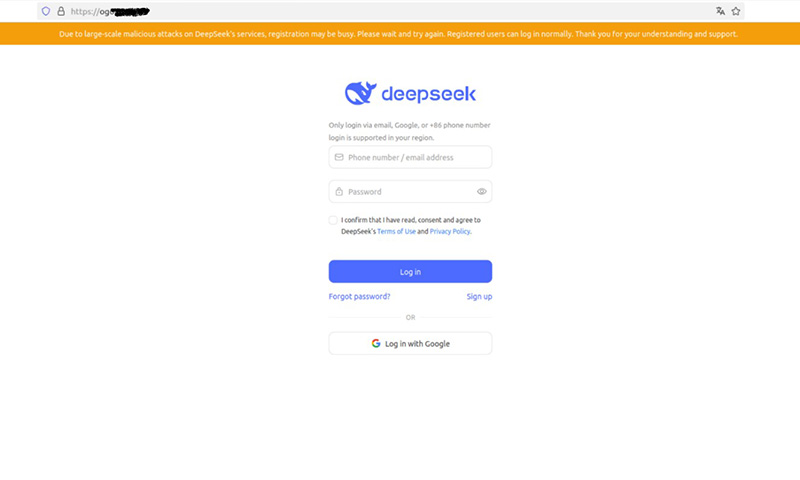Click the Google G logo icon
Viewport: 800px width, 480px height.
click(376, 343)
